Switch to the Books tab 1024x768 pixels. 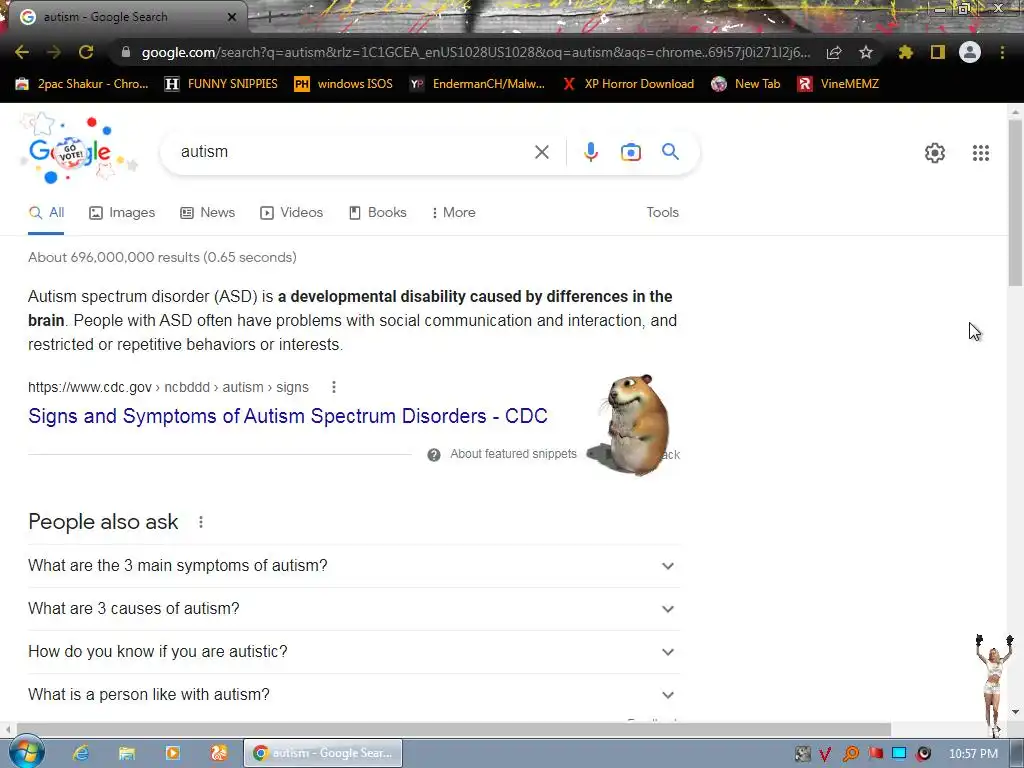coord(377,213)
